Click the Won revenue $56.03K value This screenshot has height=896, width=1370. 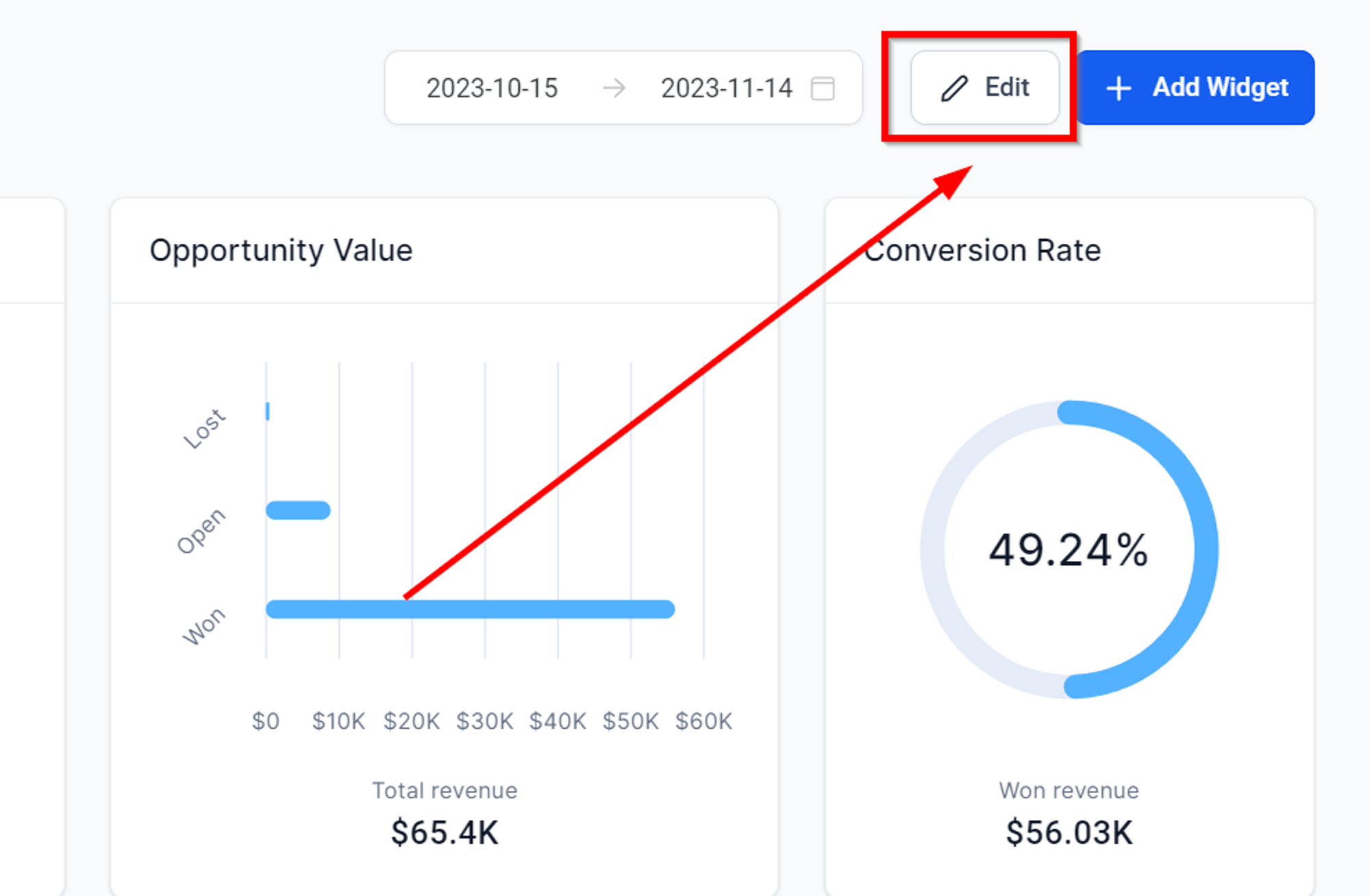(x=1069, y=833)
